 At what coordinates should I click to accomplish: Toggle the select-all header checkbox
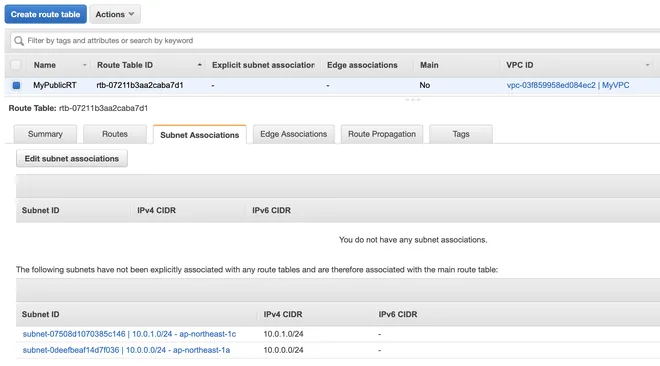(x=16, y=65)
